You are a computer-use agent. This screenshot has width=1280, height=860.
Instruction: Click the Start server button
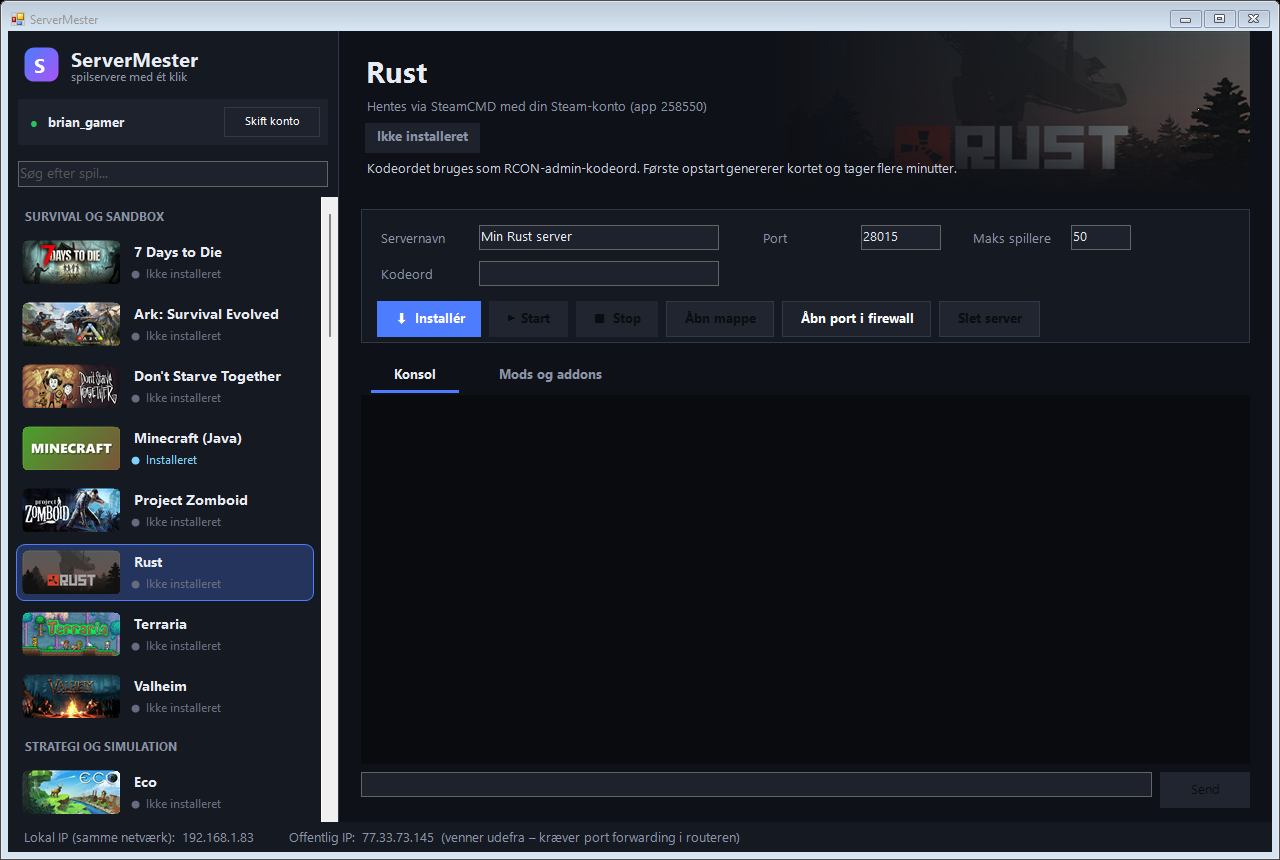tap(528, 319)
